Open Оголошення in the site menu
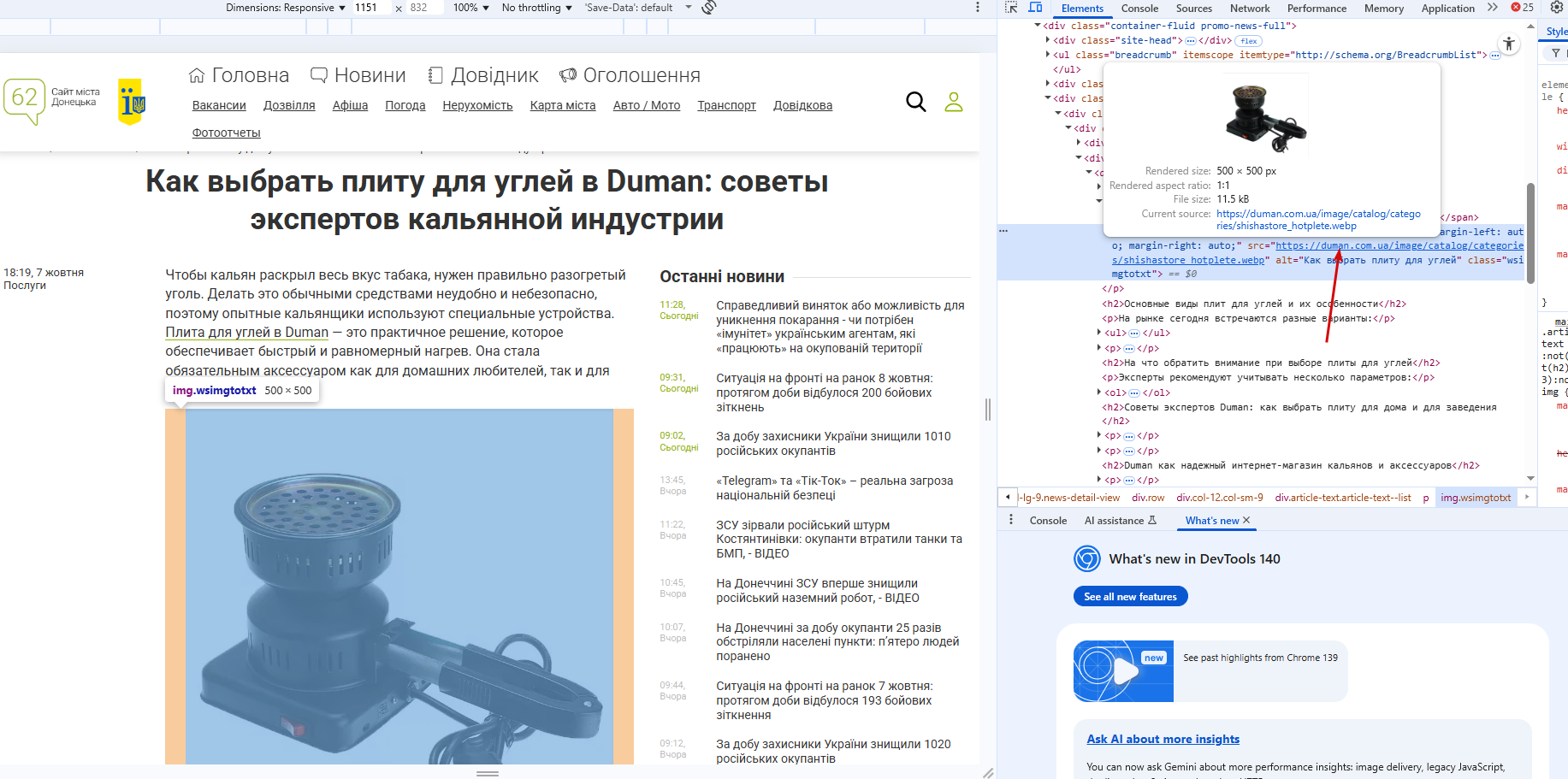Screen dimensions: 1568x779 (x=630, y=75)
